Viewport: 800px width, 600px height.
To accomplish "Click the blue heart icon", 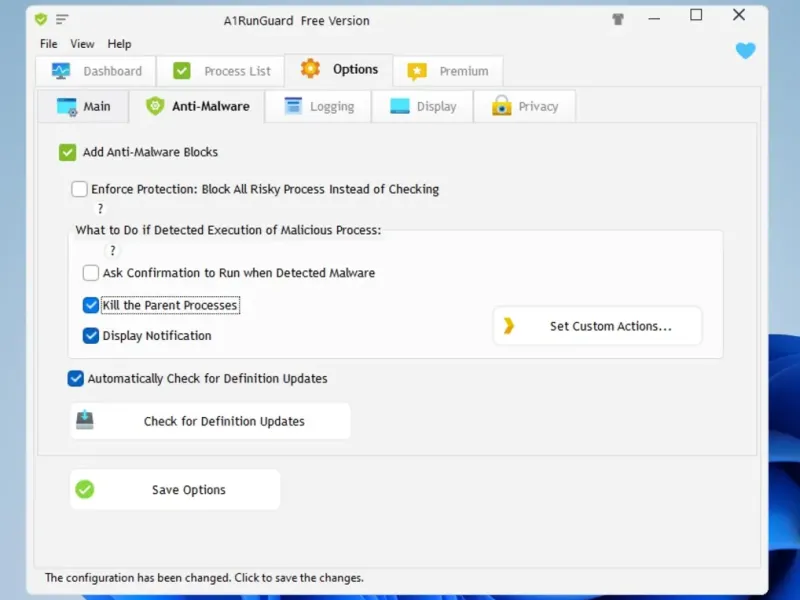I will coord(745,51).
